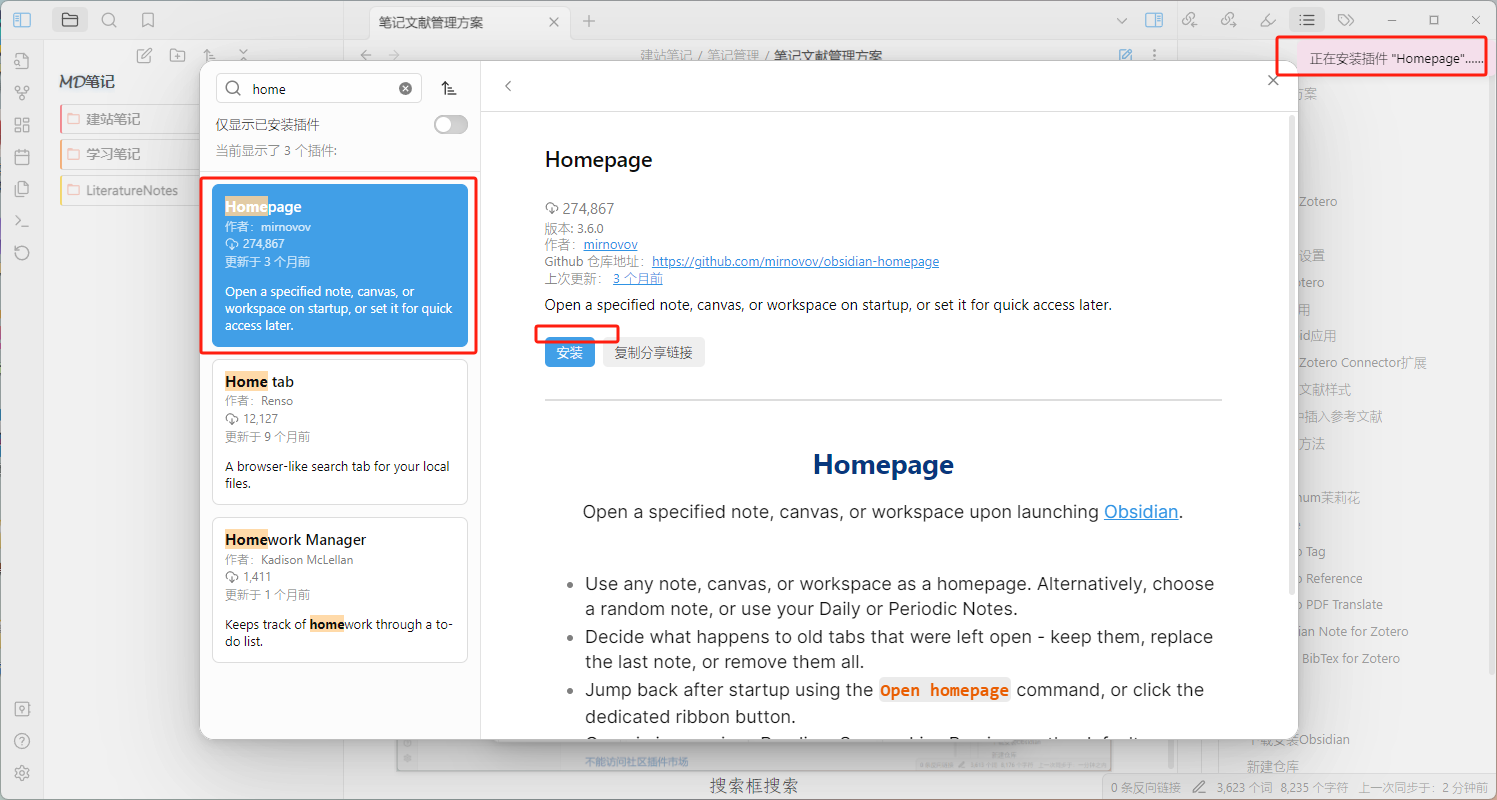Click the pencil icon in the status bar

(x=1198, y=787)
